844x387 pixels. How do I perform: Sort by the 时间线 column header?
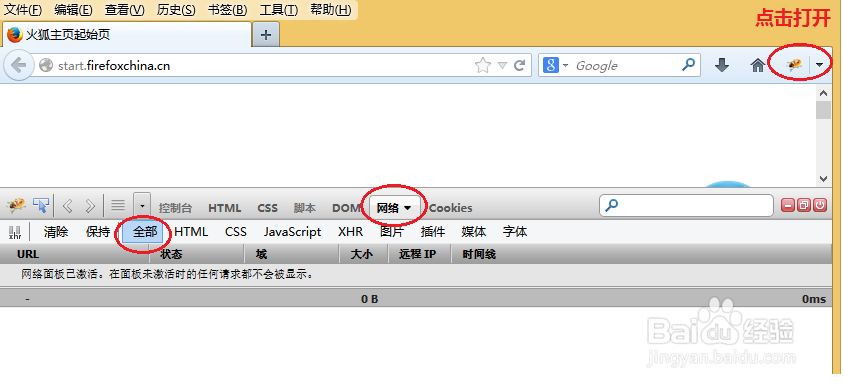click(642, 254)
